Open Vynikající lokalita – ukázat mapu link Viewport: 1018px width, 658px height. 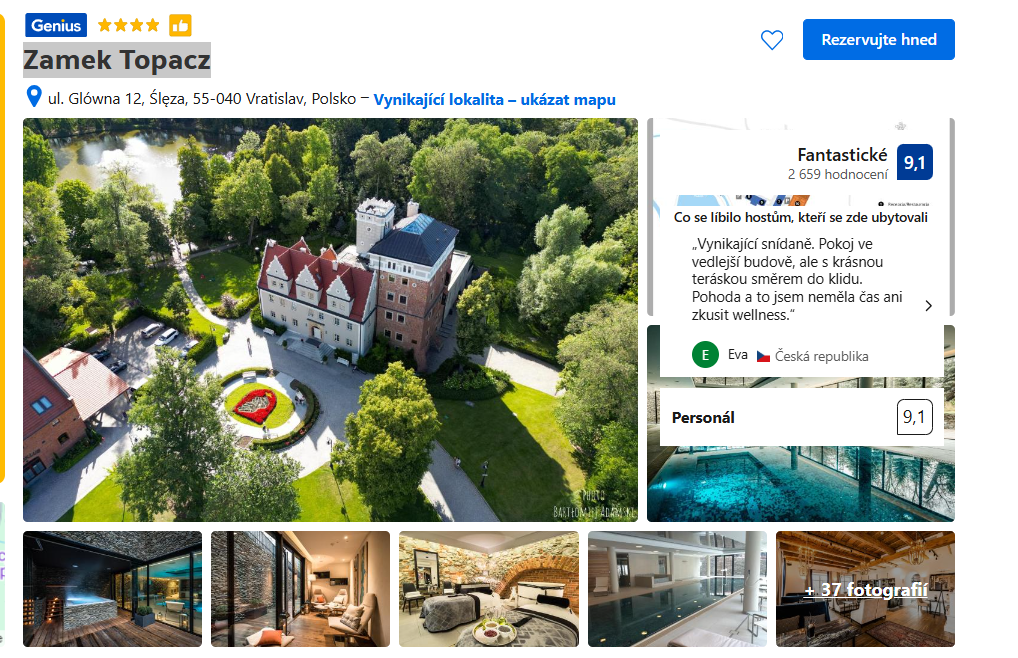click(x=494, y=99)
